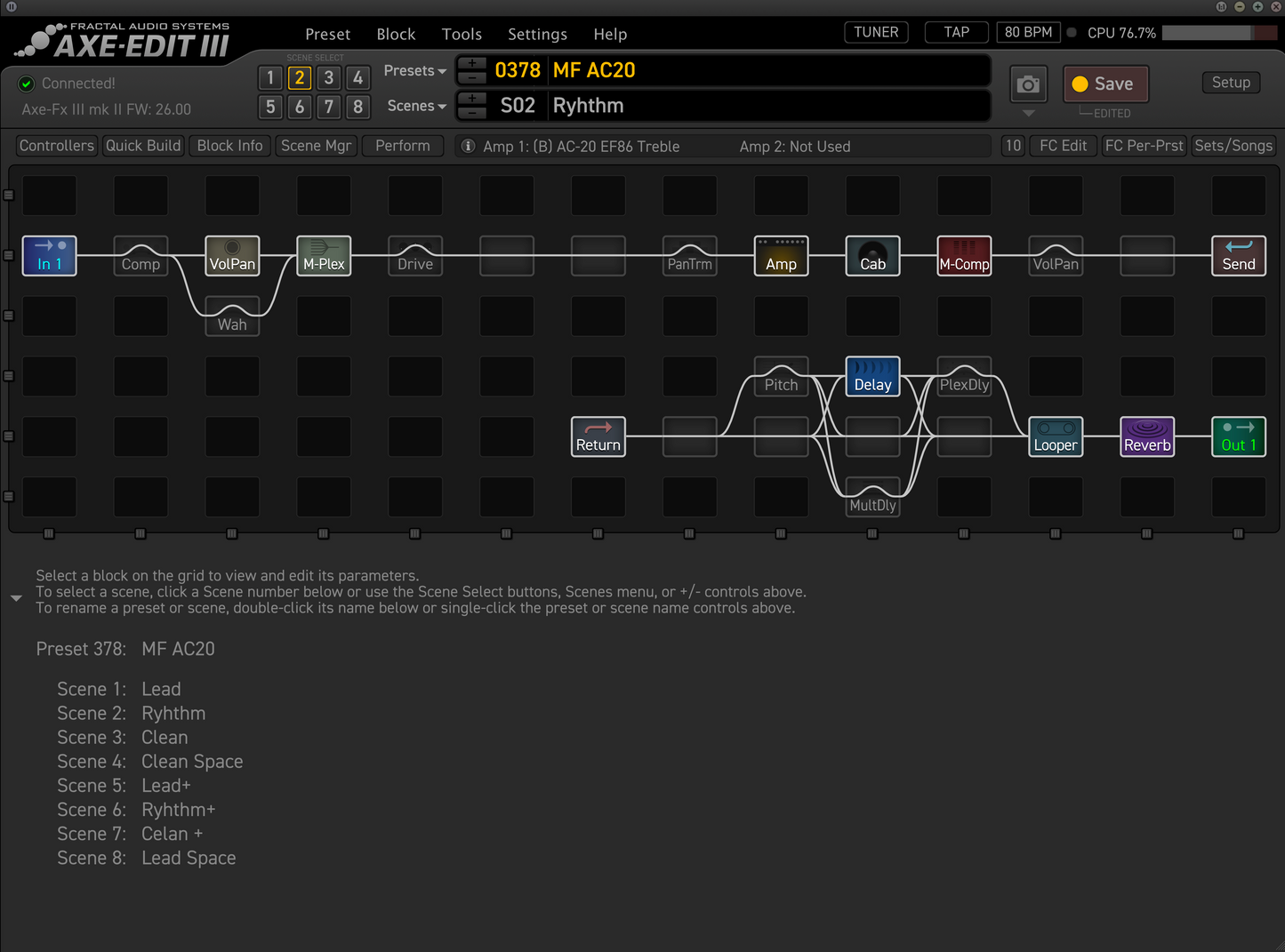Open FC Edit
The image size is (1285, 952).
(x=1063, y=146)
